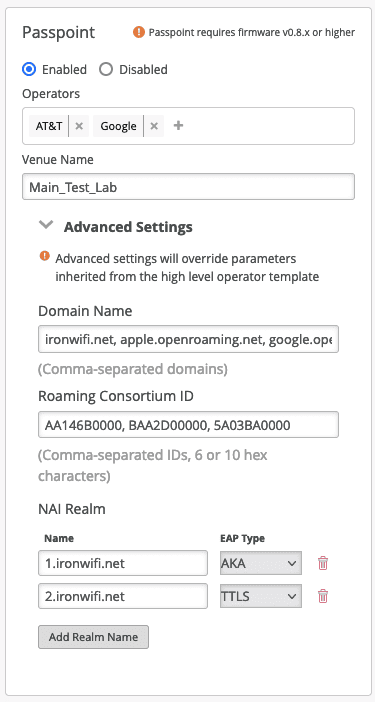Click the advanced settings override warning icon
375x702 pixels.
tap(44, 256)
